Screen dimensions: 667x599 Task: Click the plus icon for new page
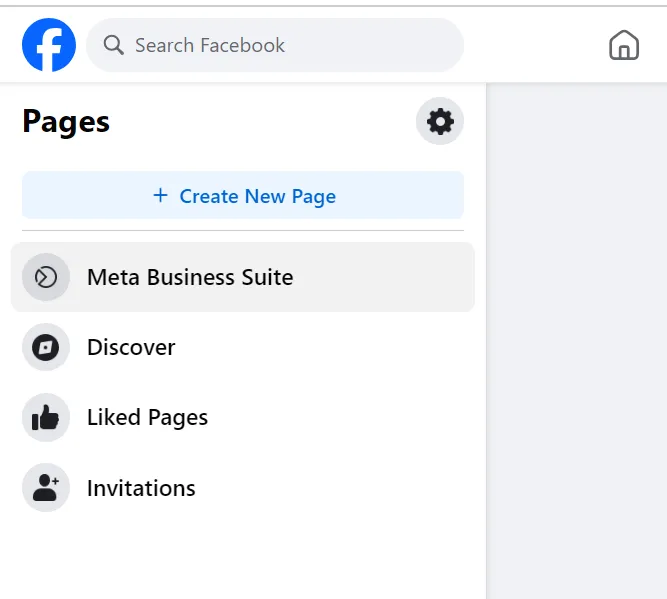click(x=160, y=196)
